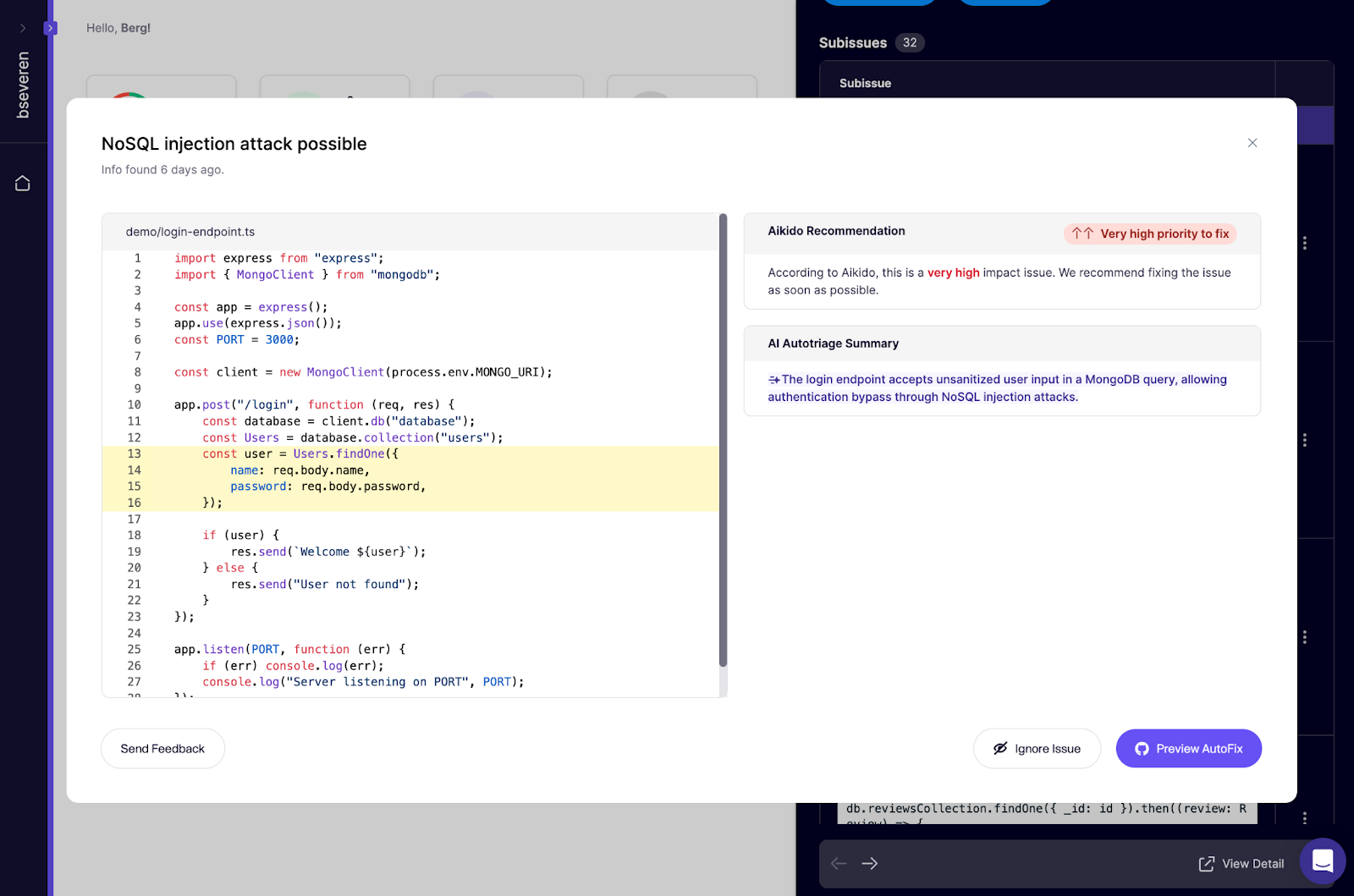Click the purple sidebar collapse toggle
The image size is (1354, 896).
51,28
